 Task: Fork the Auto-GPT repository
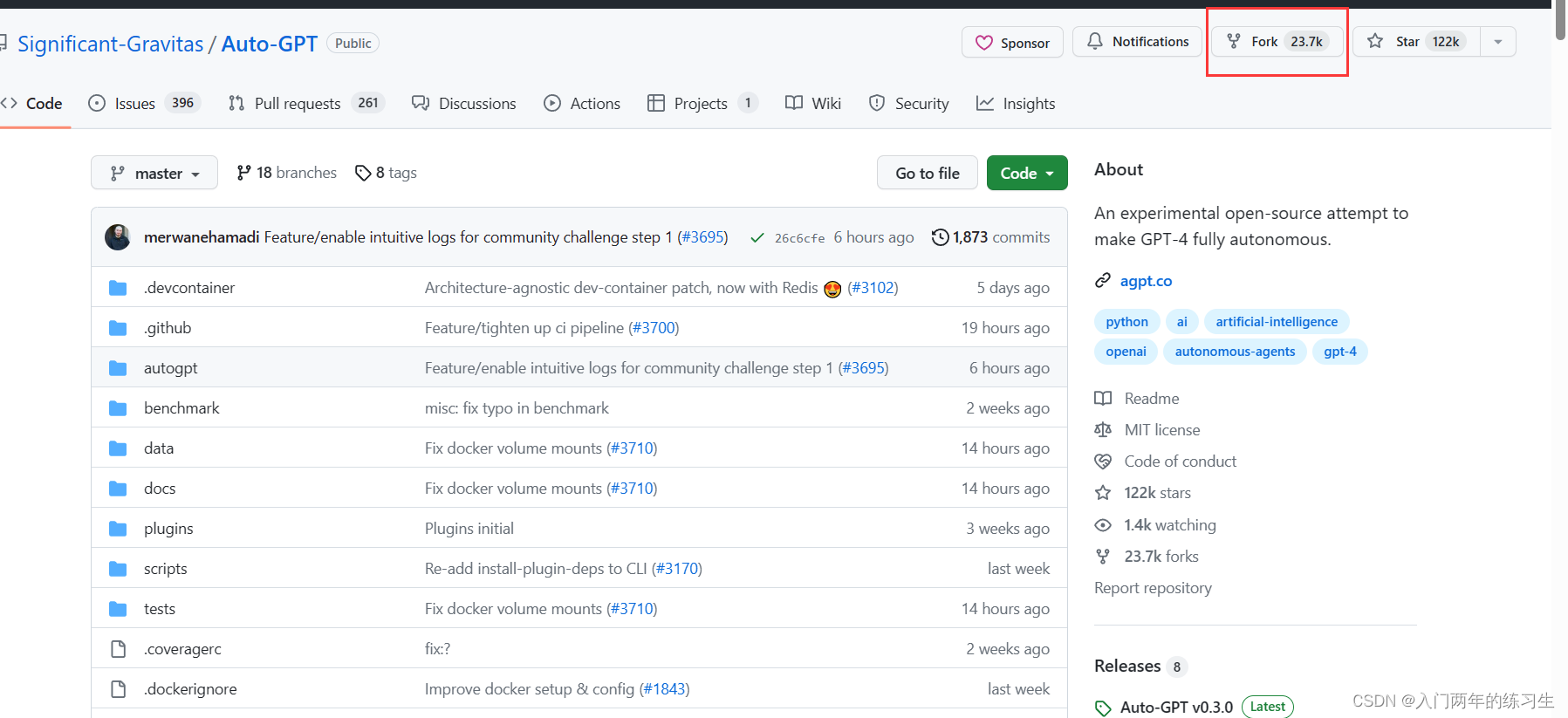pos(1277,41)
